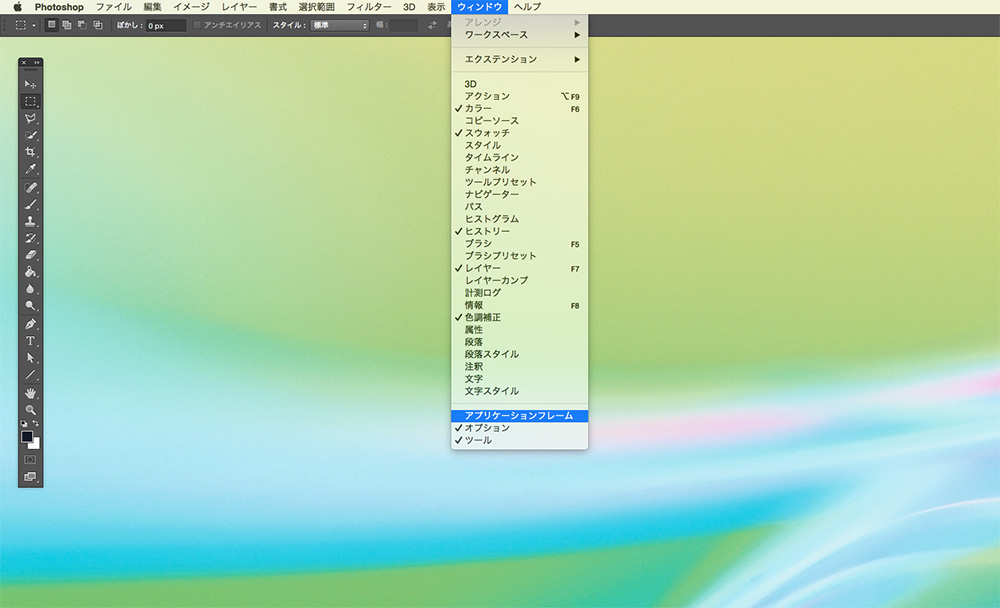Uncheck the ツール panel entry
Screen dimensions: 1000x608
[519, 440]
